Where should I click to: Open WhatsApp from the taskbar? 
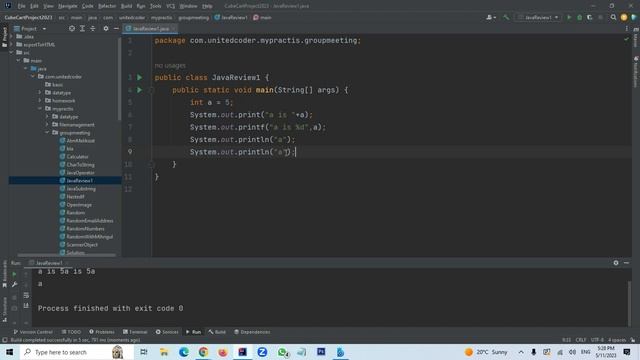click(282, 352)
